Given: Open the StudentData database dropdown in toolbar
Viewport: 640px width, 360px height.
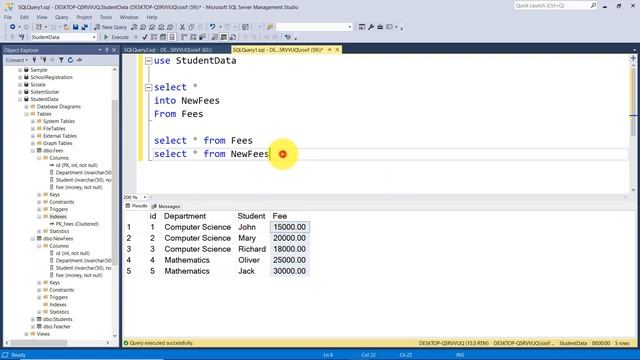Looking at the screenshot, I should point(94,37).
